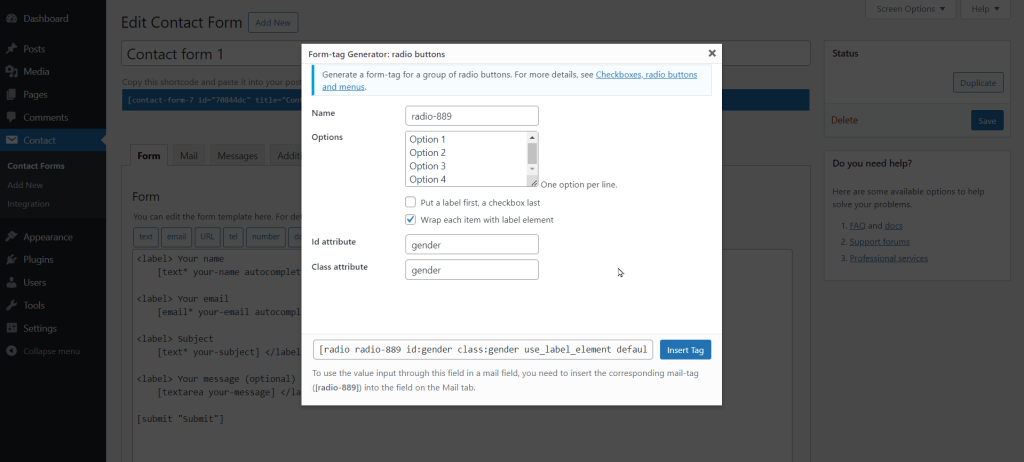
Task: Click the Dashboard icon in sidebar
Action: click(11, 19)
